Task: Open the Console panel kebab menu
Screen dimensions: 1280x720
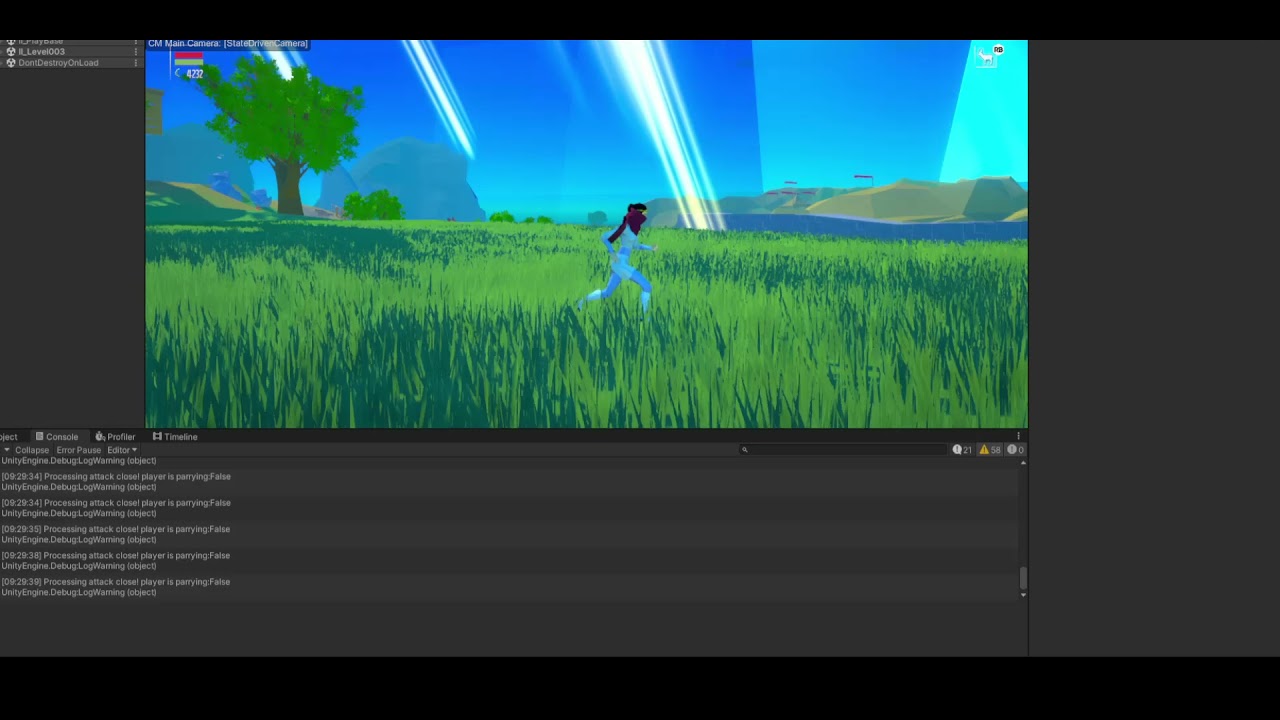Action: click(x=1019, y=436)
